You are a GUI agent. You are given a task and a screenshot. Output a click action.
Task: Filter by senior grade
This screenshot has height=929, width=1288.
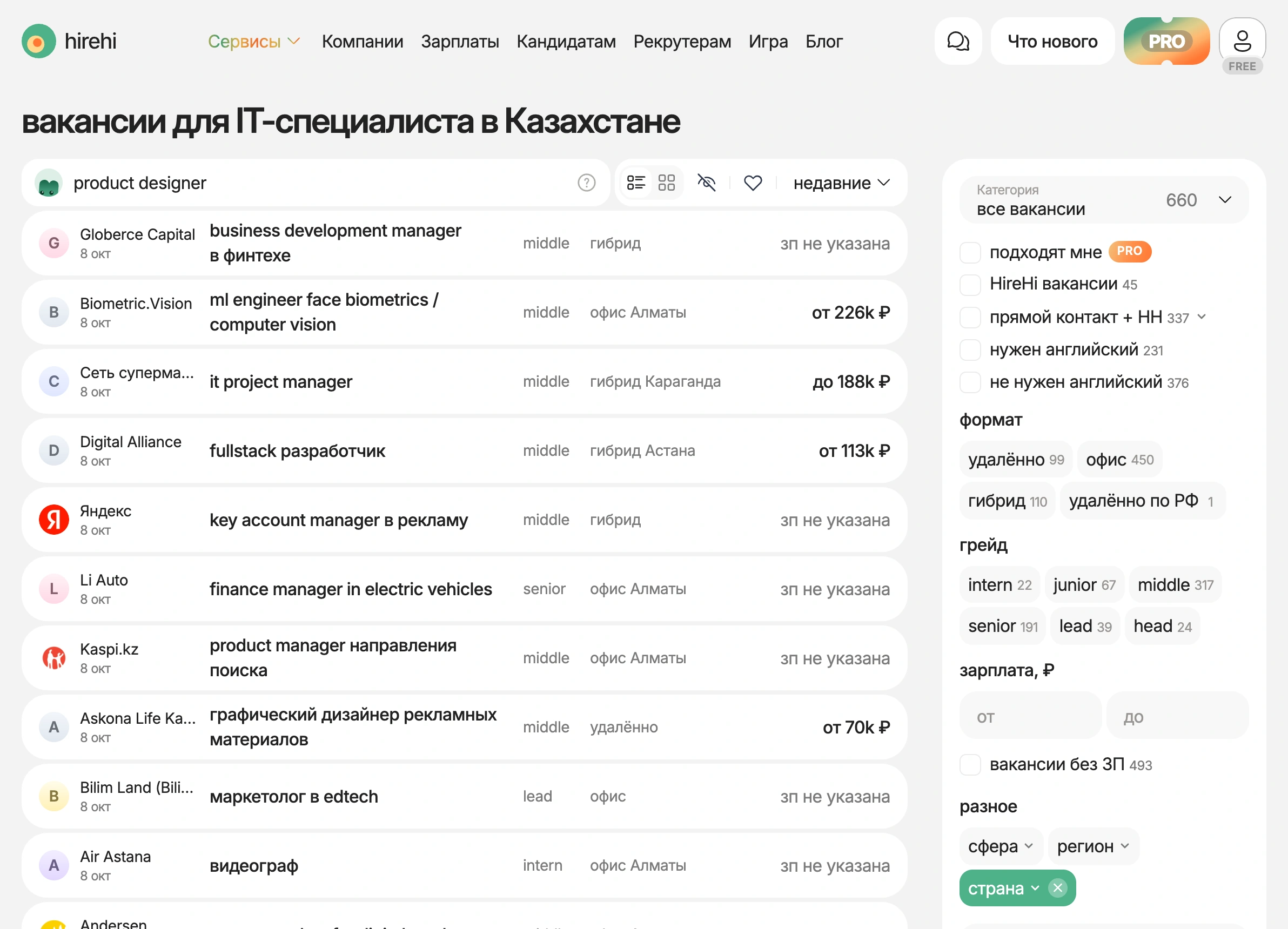pos(1002,626)
